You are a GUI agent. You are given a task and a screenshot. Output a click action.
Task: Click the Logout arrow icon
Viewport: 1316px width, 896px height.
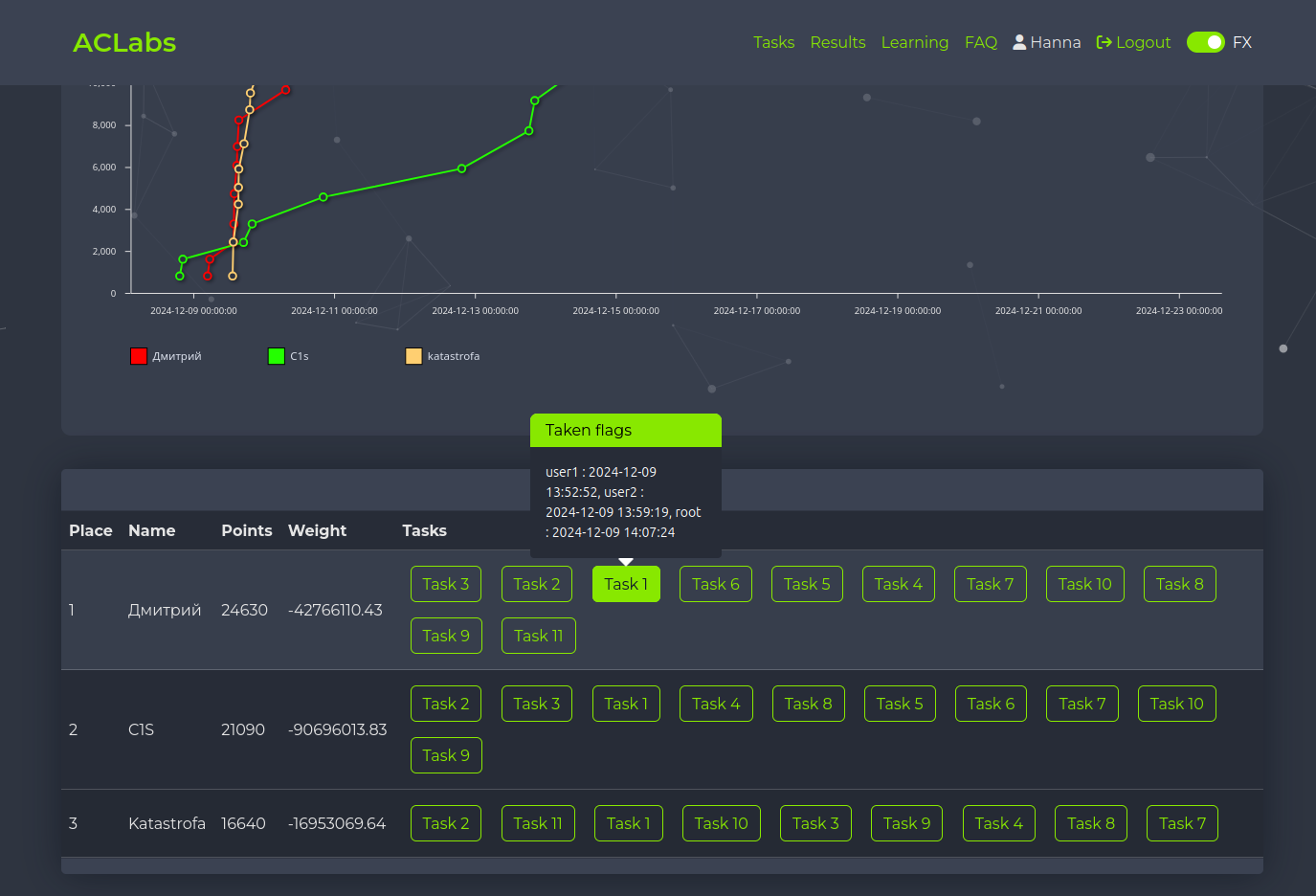[x=1104, y=42]
